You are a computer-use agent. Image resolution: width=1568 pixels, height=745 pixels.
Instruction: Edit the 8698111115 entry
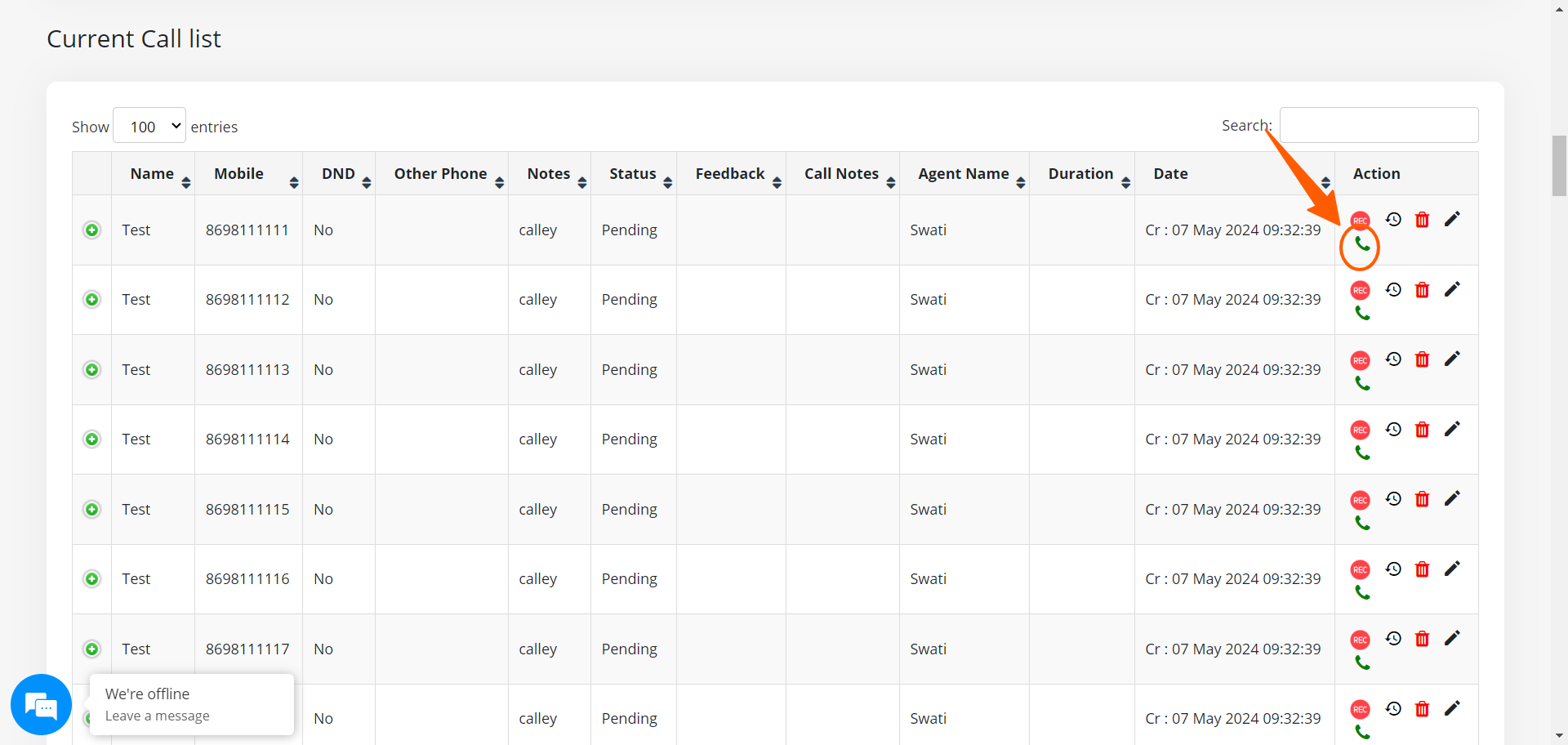(x=1452, y=498)
